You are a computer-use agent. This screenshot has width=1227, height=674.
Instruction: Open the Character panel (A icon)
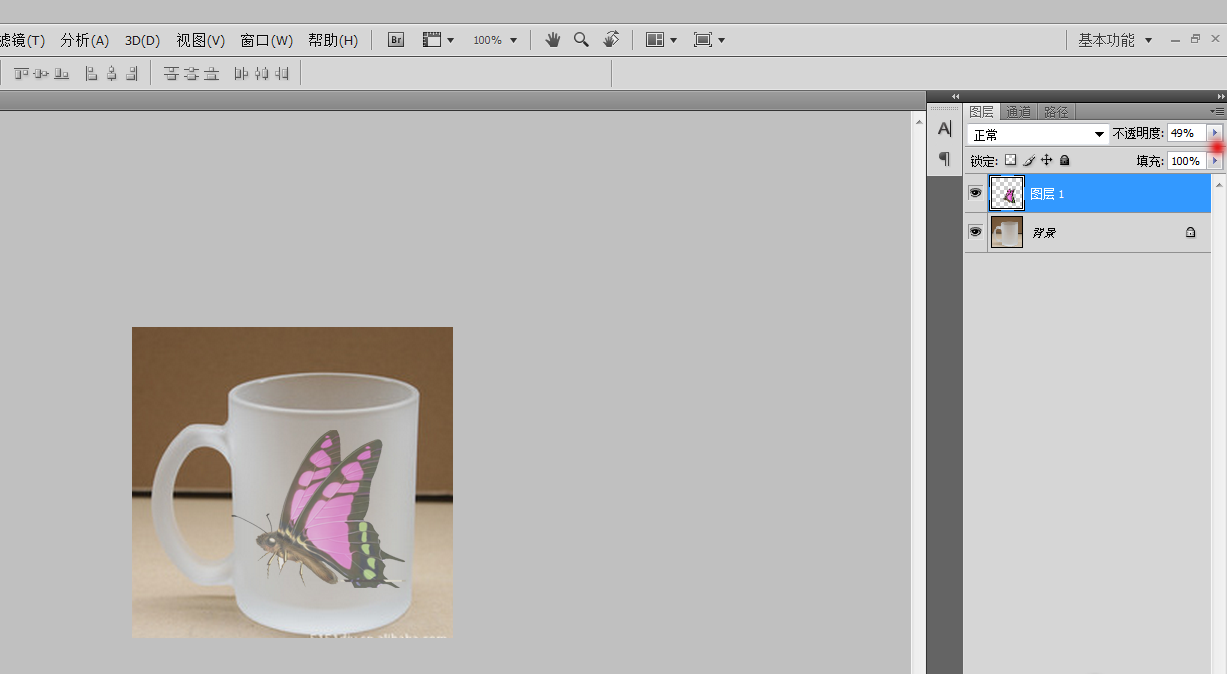pos(944,129)
